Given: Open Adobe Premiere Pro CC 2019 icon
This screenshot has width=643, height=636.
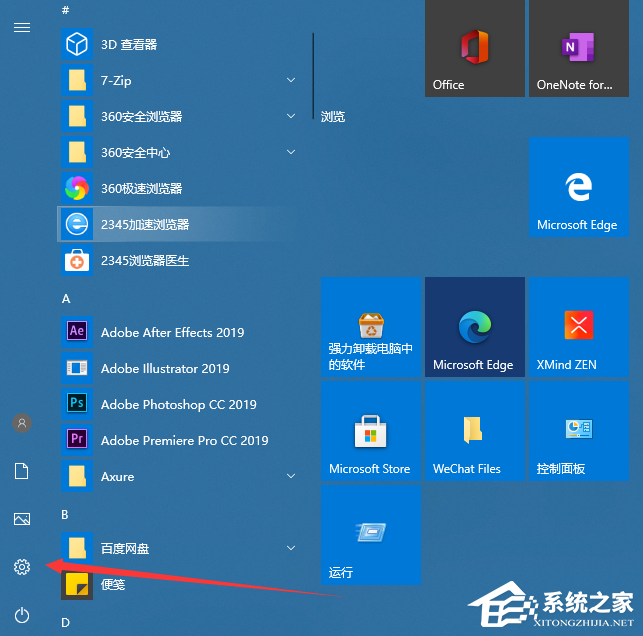Looking at the screenshot, I should pos(77,440).
